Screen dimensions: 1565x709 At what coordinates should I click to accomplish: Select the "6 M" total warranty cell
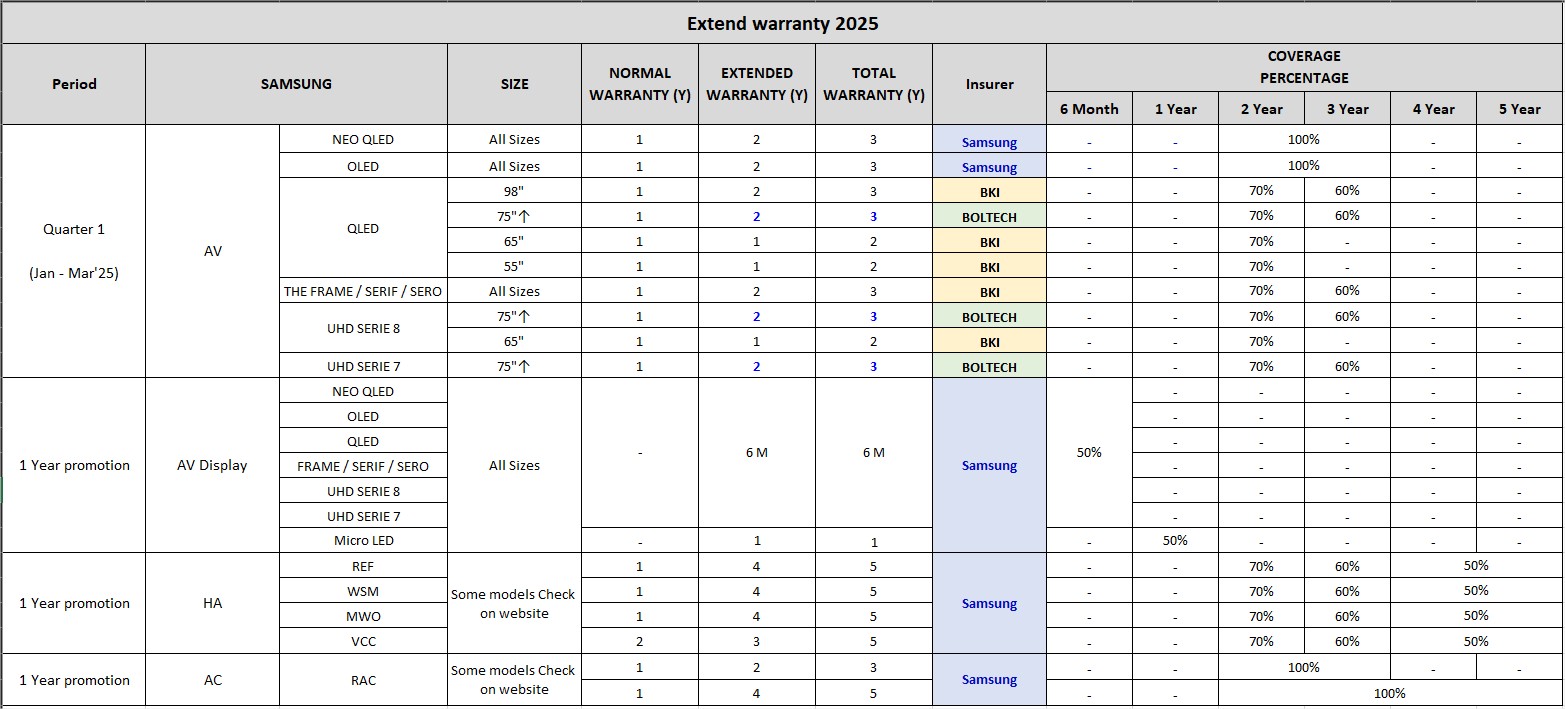pyautogui.click(x=874, y=453)
